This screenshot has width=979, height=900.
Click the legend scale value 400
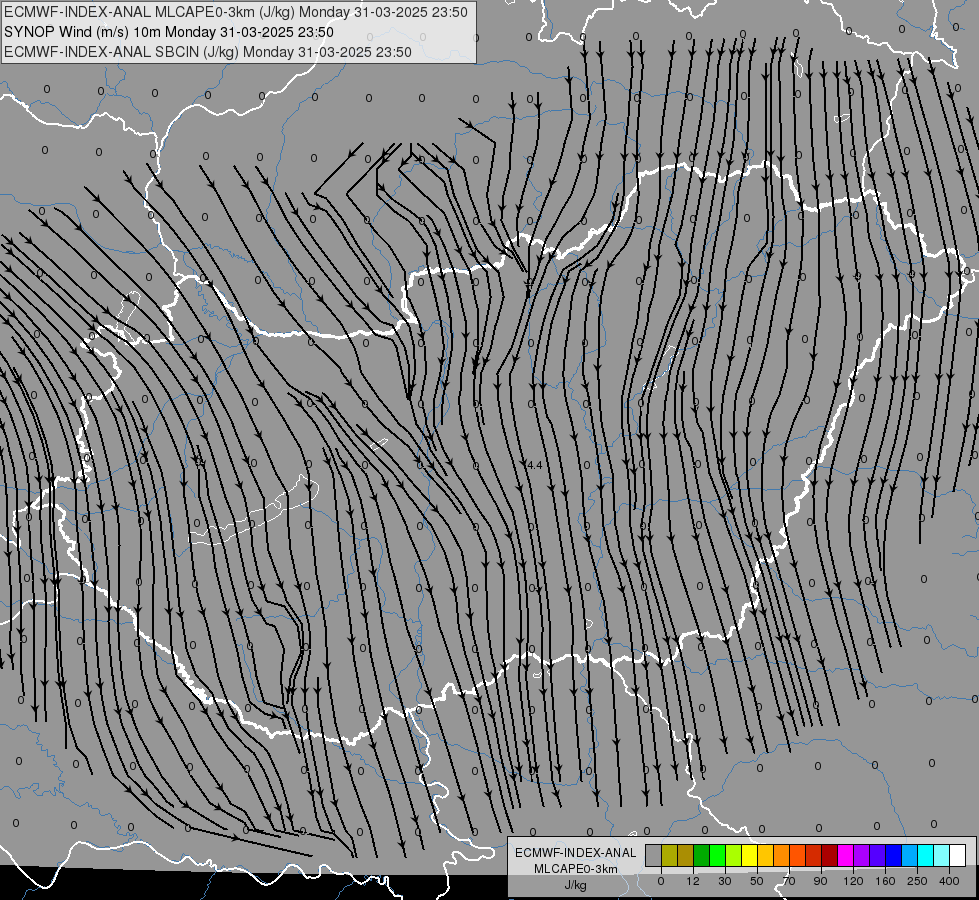click(x=949, y=881)
